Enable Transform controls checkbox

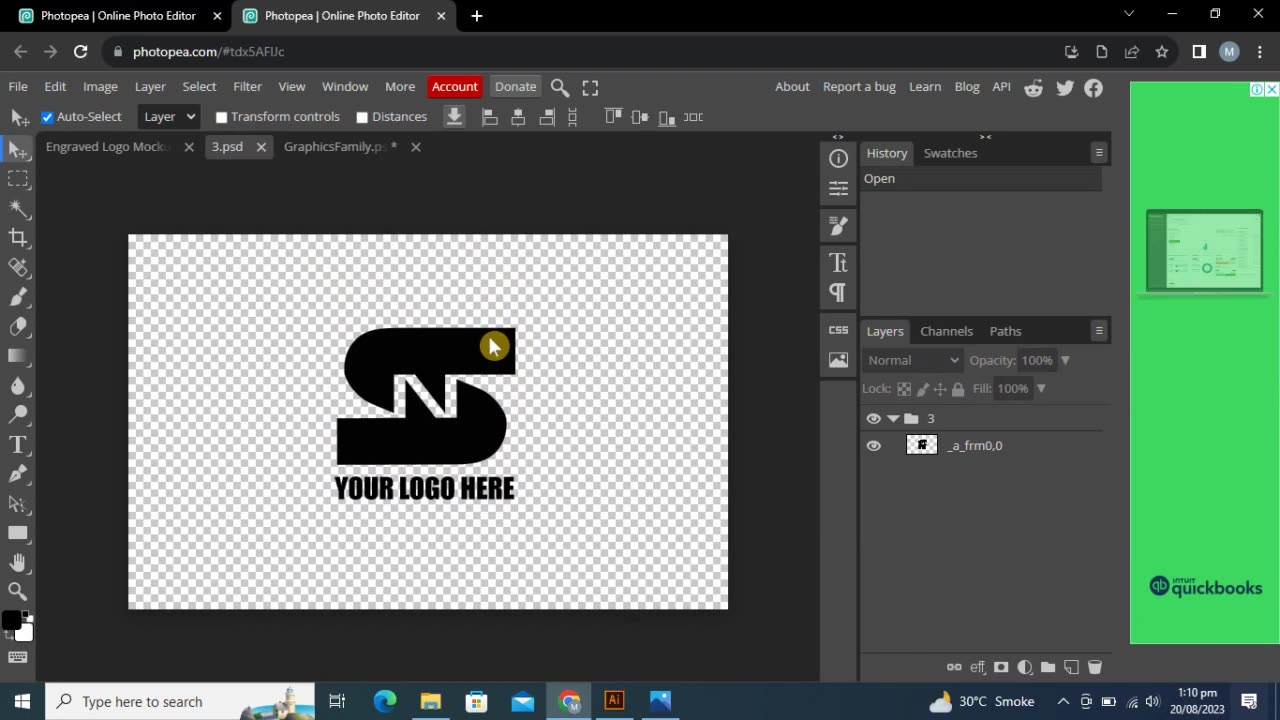(222, 117)
